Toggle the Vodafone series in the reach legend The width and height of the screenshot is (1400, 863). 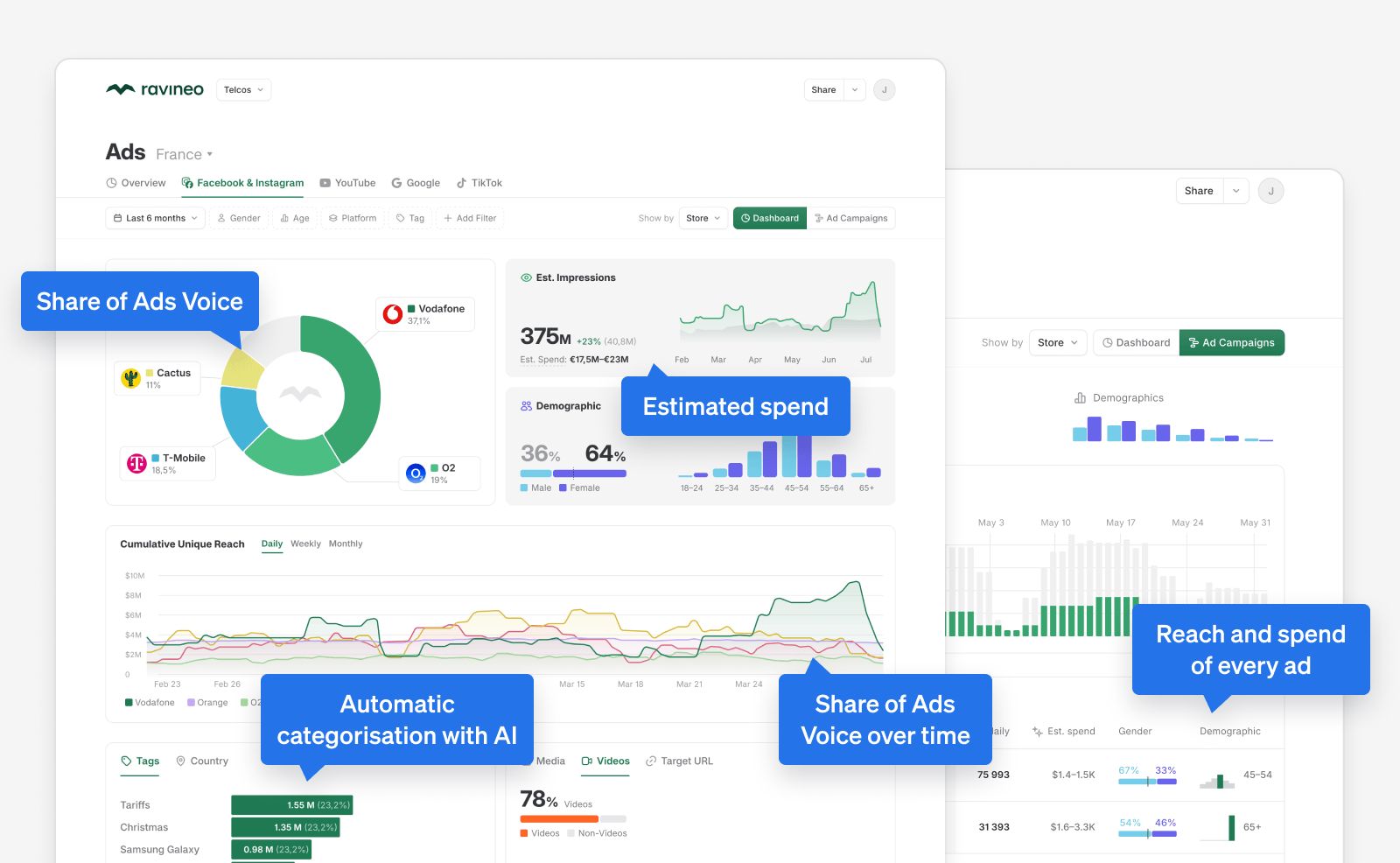click(150, 702)
